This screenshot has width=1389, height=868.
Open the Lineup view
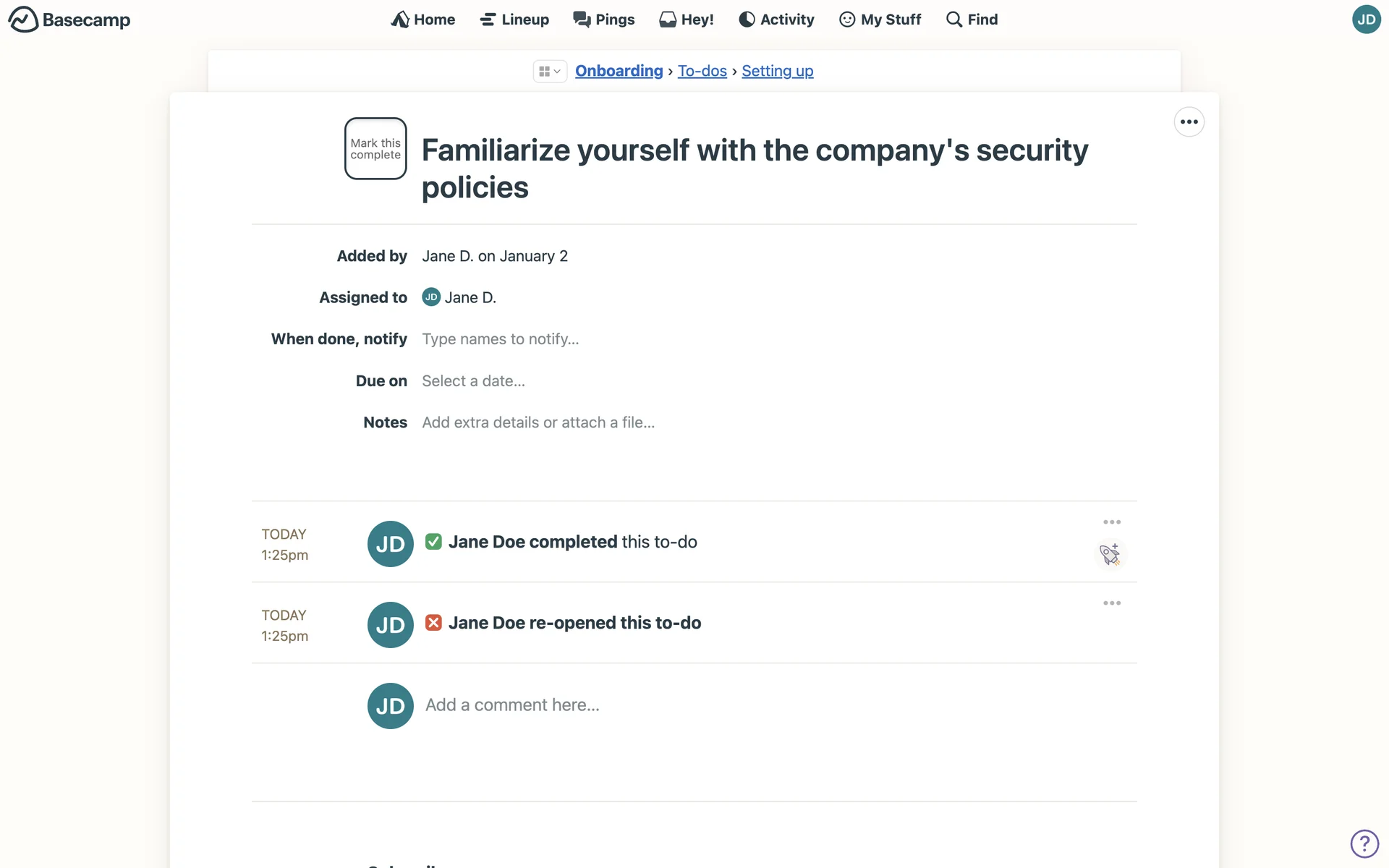pyautogui.click(x=514, y=20)
